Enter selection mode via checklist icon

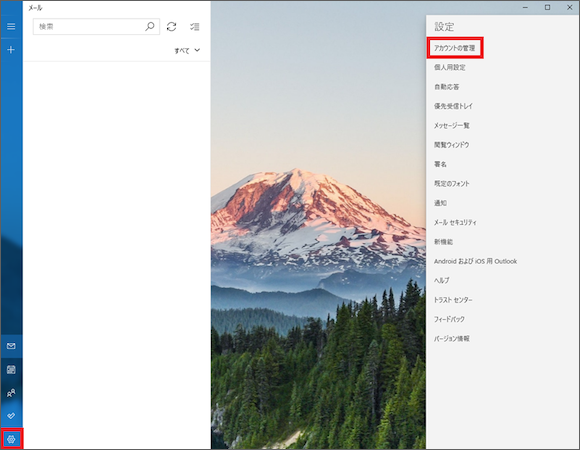coord(195,27)
